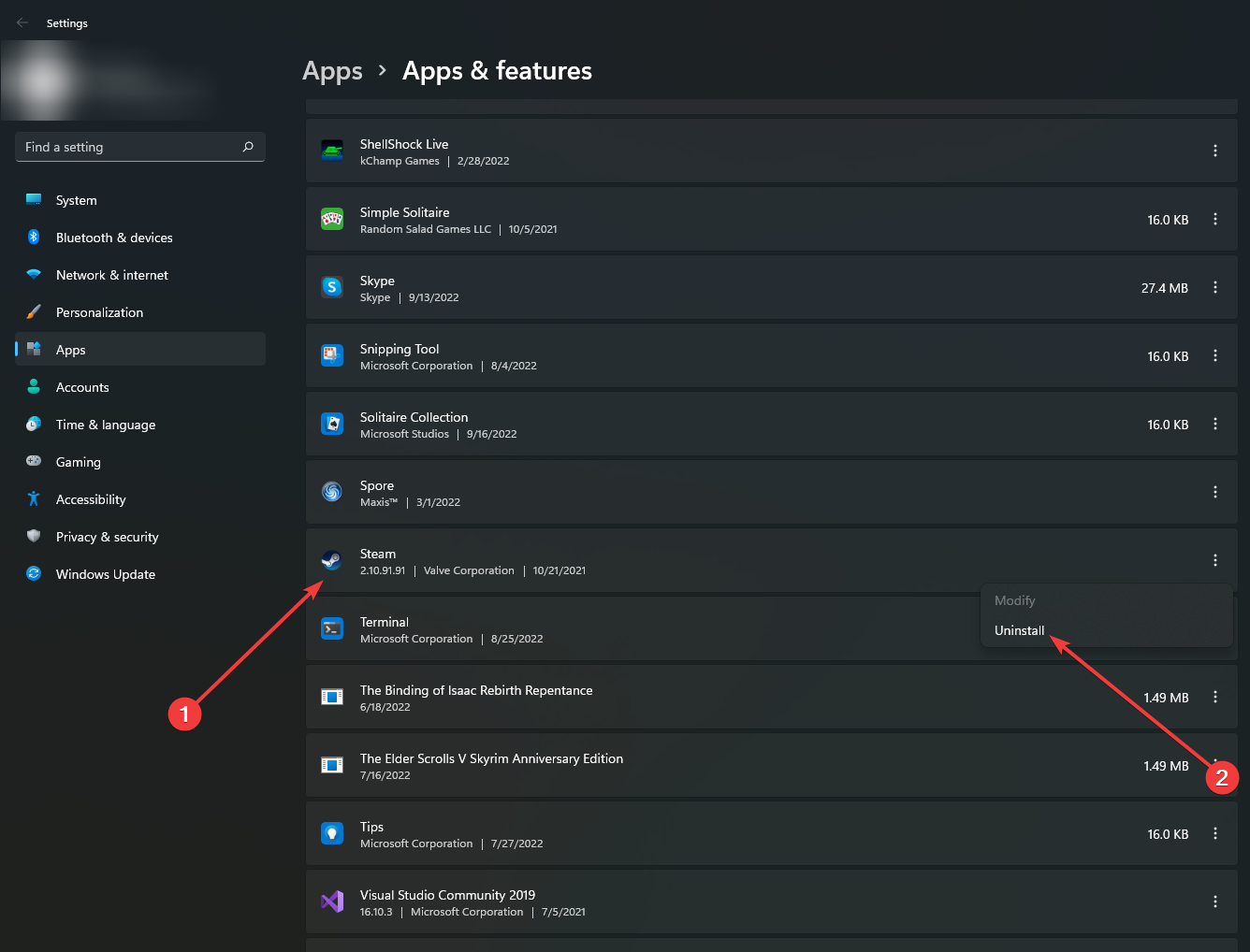Click the Spore app icon

point(332,492)
